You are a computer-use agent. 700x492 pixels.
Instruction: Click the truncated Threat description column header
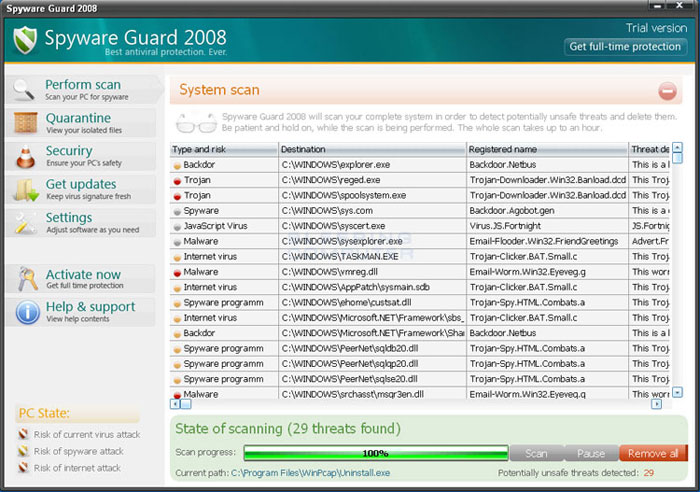[650, 150]
